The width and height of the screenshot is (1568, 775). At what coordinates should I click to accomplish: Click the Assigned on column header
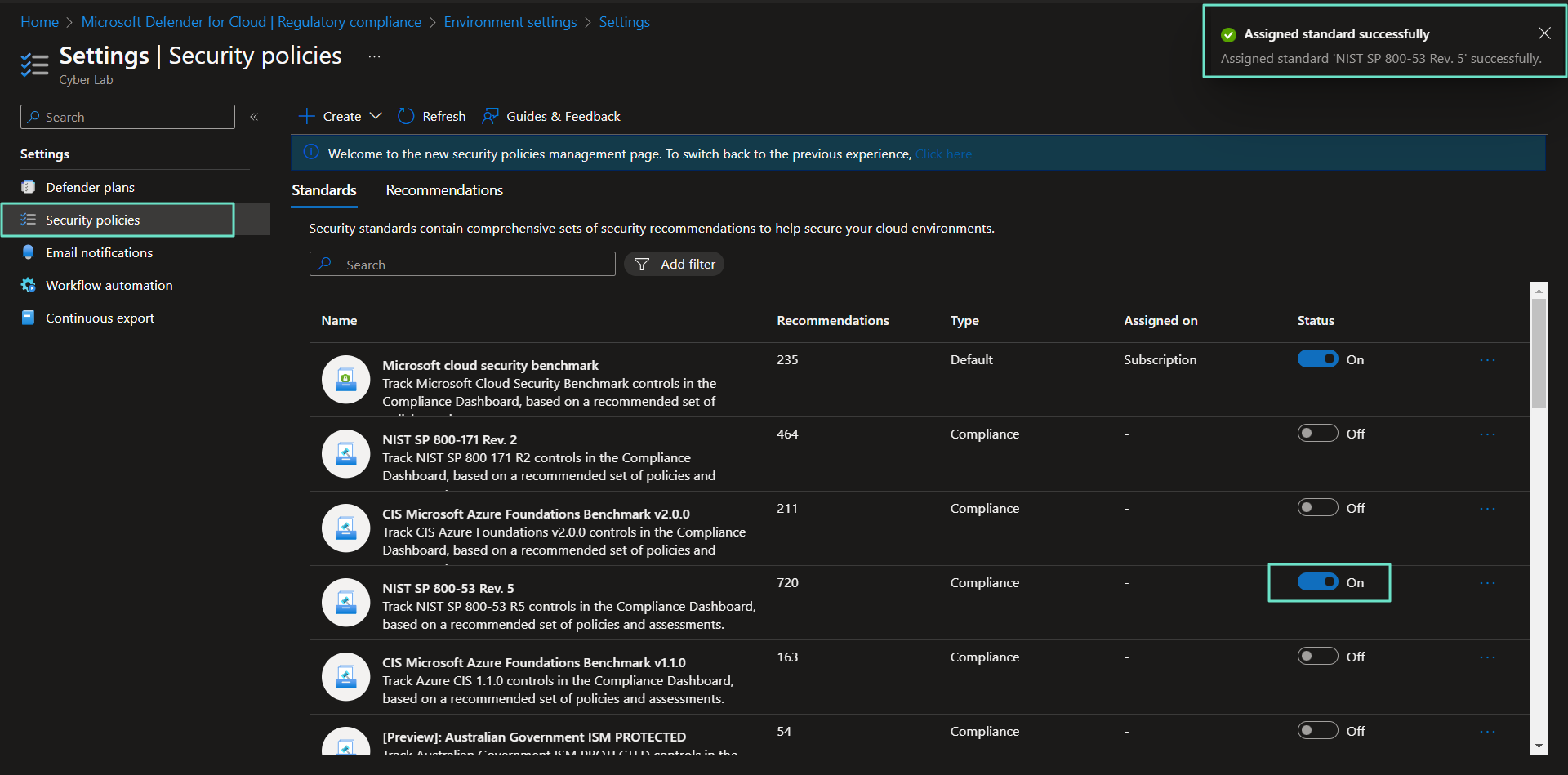[1160, 320]
